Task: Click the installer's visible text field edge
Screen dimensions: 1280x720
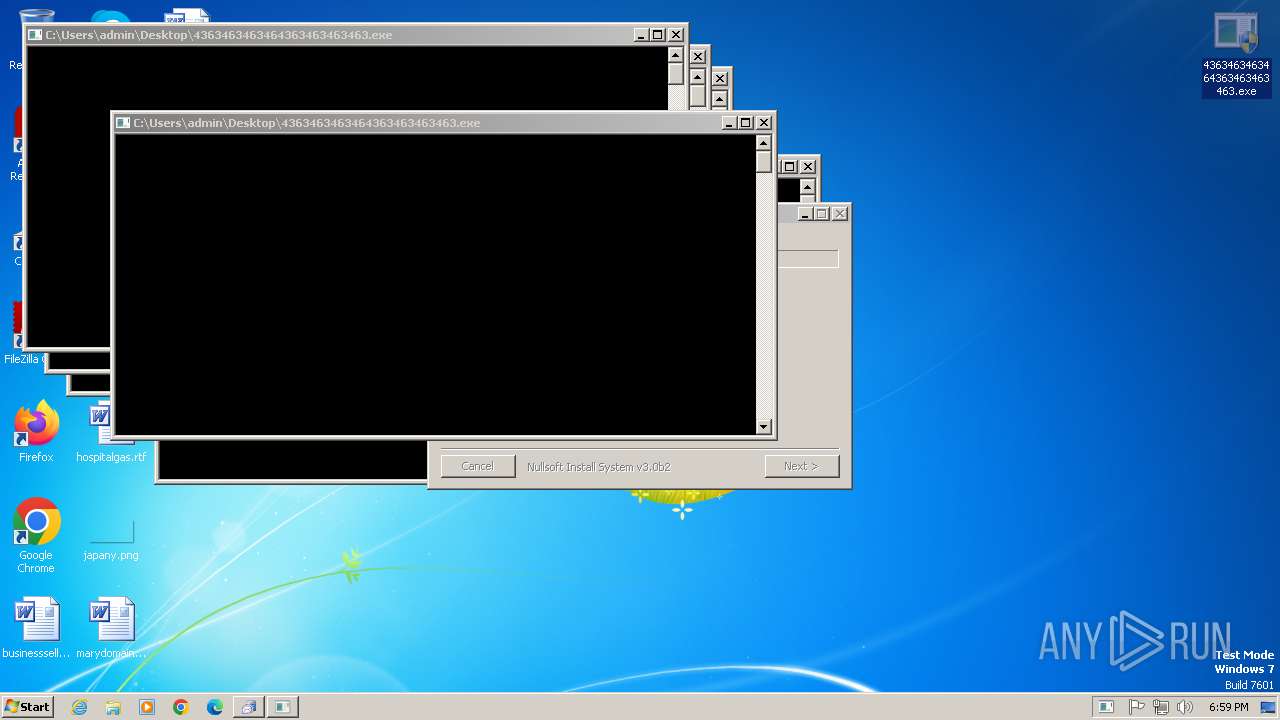Action: pos(808,259)
